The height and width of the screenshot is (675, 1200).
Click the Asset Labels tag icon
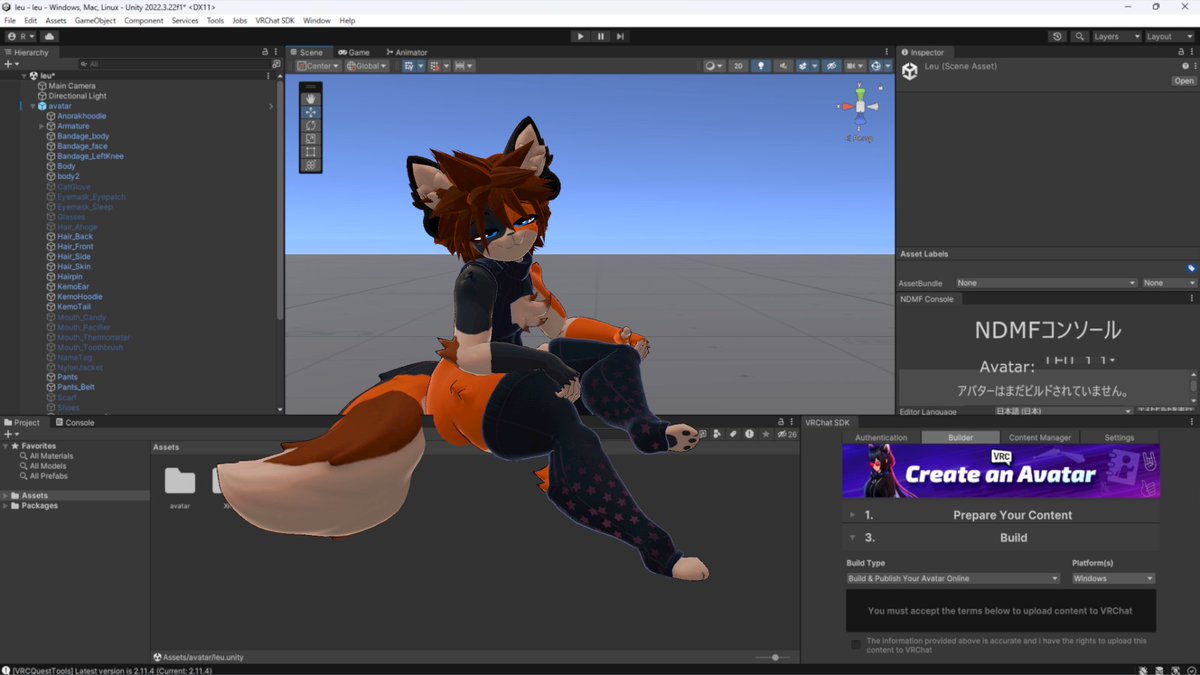point(1191,268)
